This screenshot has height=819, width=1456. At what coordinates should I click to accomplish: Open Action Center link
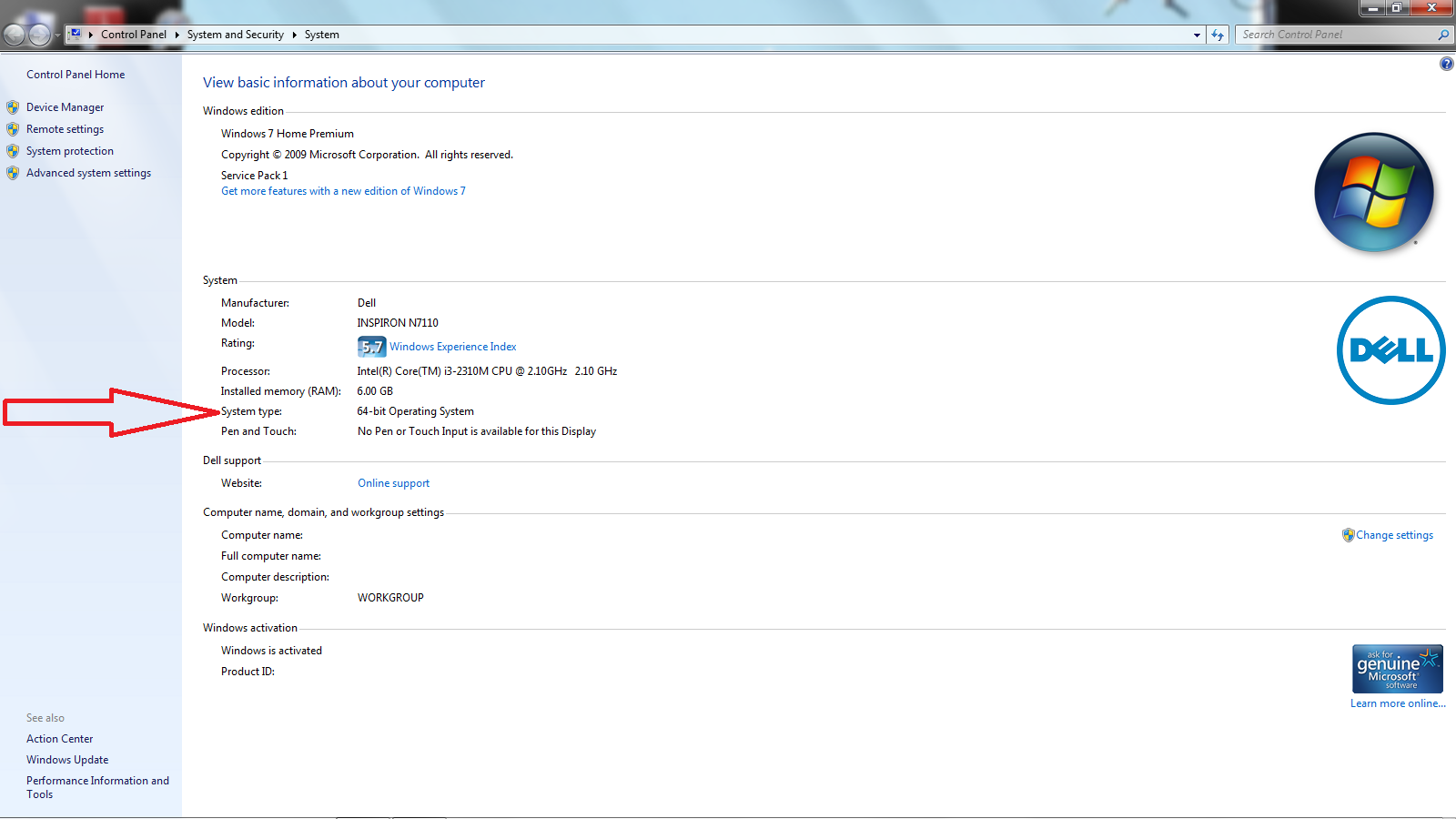(59, 739)
